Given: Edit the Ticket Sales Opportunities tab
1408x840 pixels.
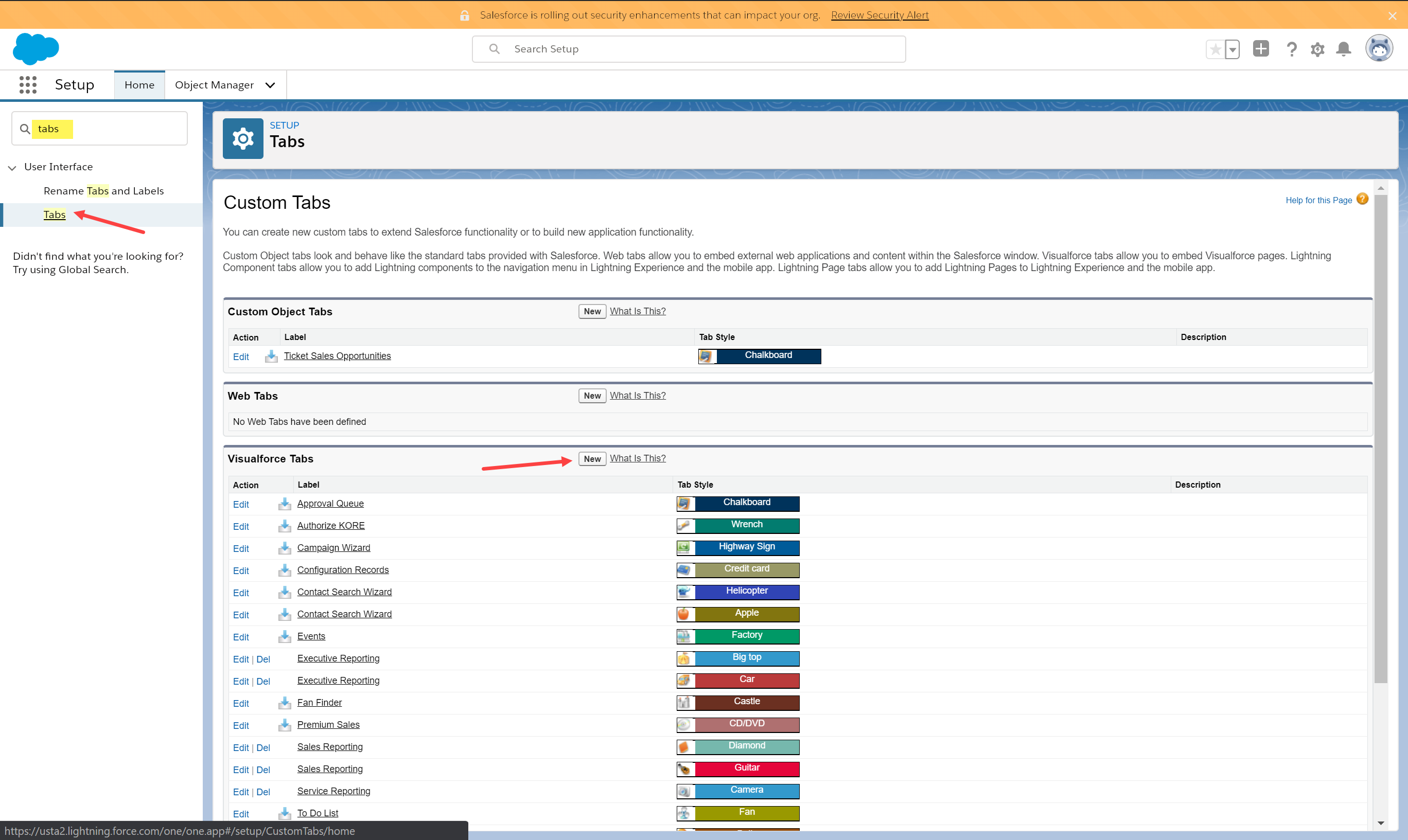Looking at the screenshot, I should [x=241, y=356].
